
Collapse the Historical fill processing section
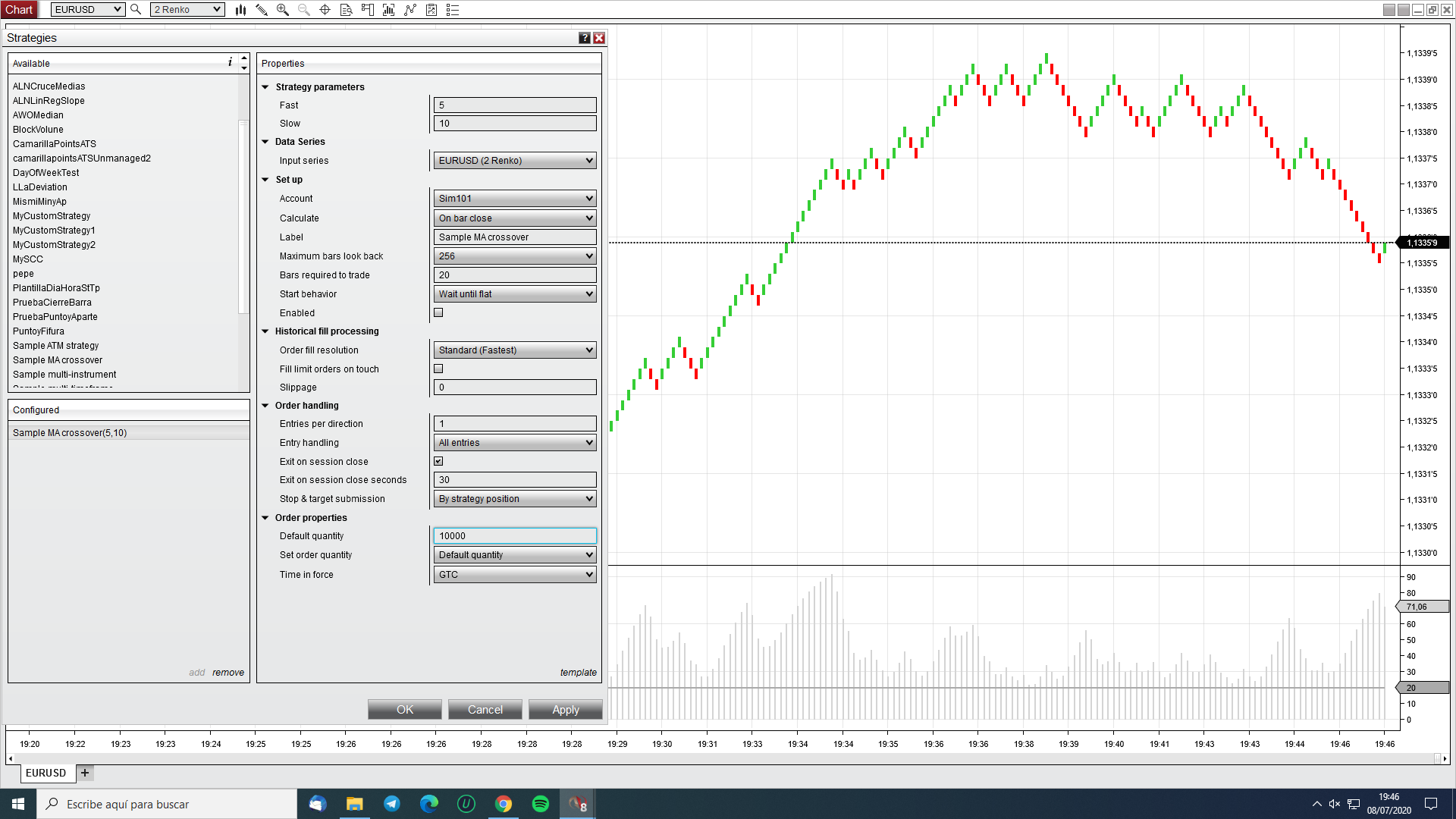(265, 331)
